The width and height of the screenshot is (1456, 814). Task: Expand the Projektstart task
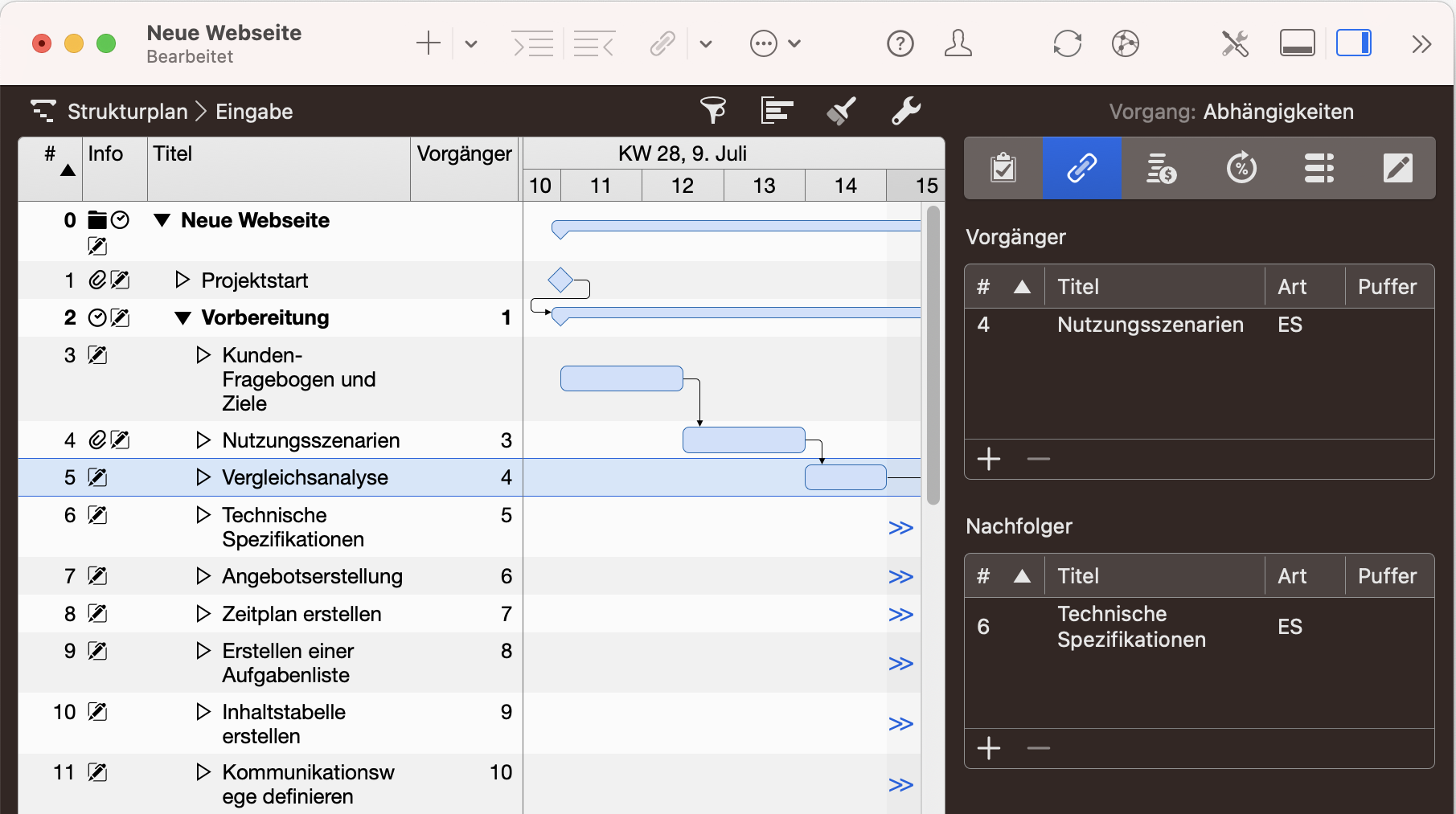183,280
